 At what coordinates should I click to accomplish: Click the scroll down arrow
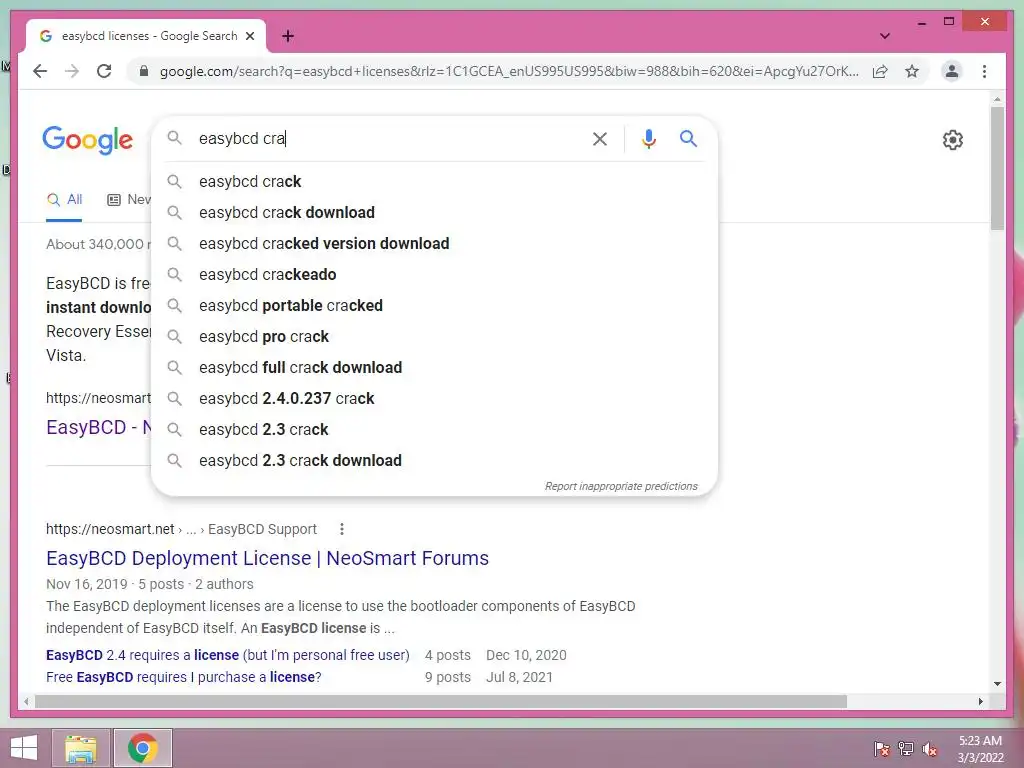[997, 684]
